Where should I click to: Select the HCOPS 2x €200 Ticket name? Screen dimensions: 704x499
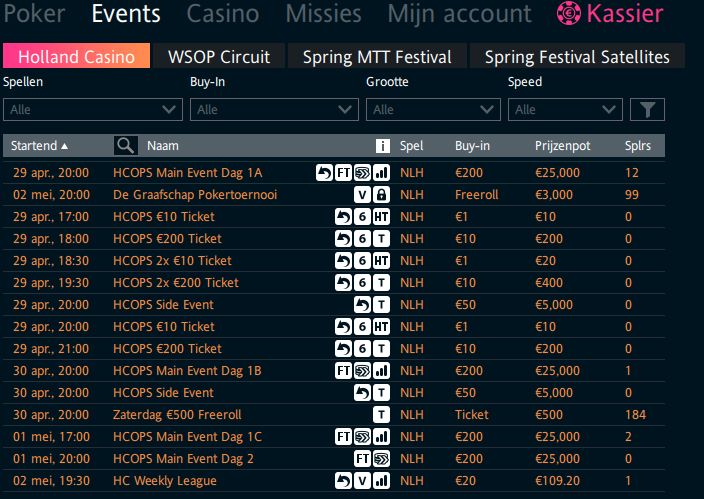pyautogui.click(x=176, y=283)
